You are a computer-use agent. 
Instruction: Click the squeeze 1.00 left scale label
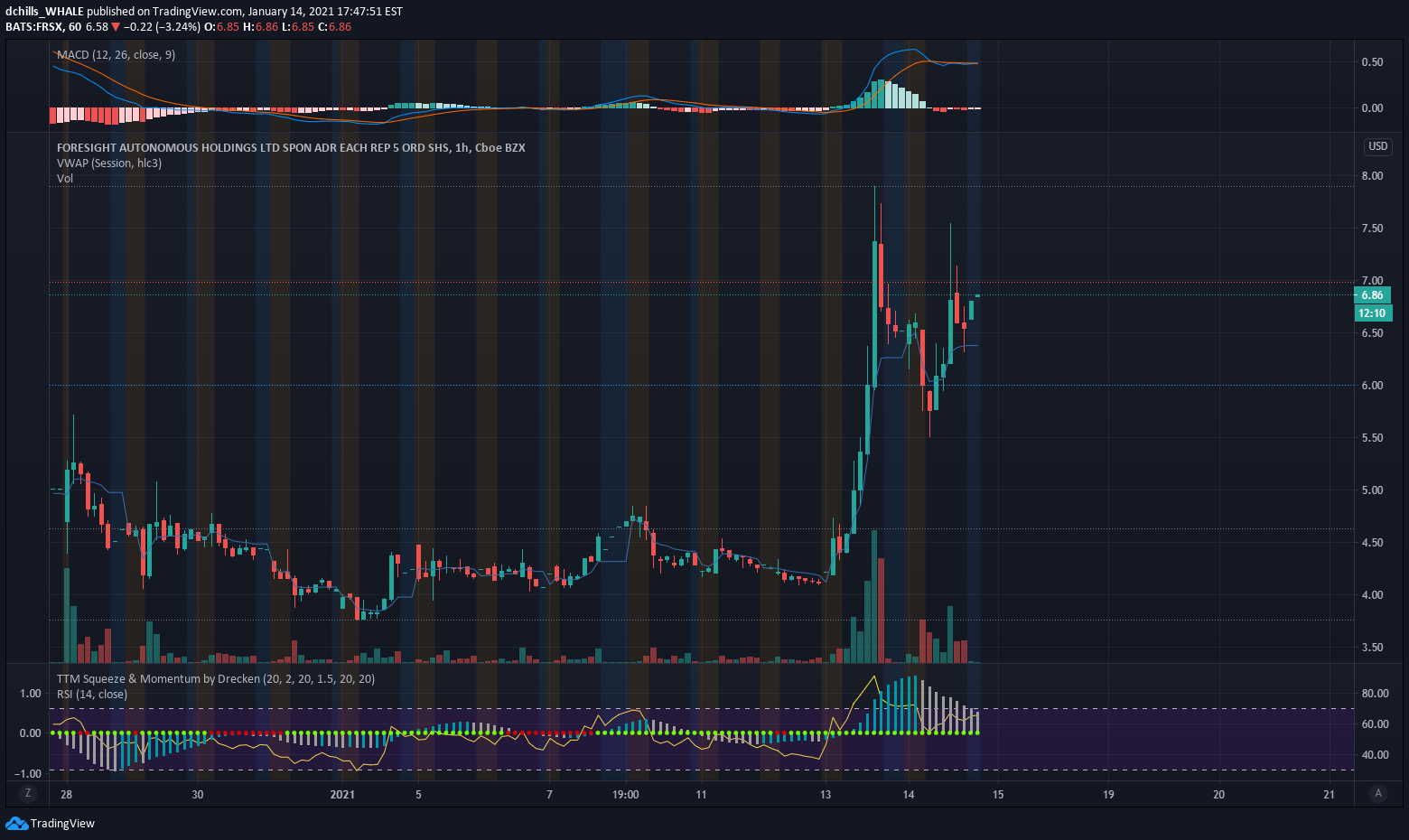pos(30,694)
